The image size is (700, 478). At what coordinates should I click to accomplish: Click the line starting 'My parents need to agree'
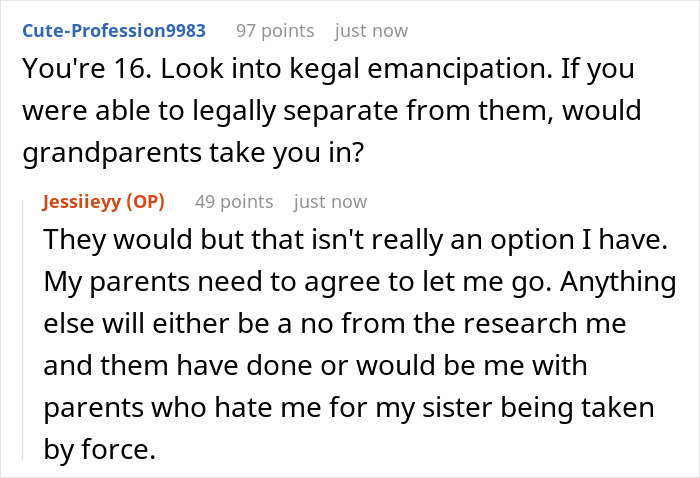coord(360,282)
